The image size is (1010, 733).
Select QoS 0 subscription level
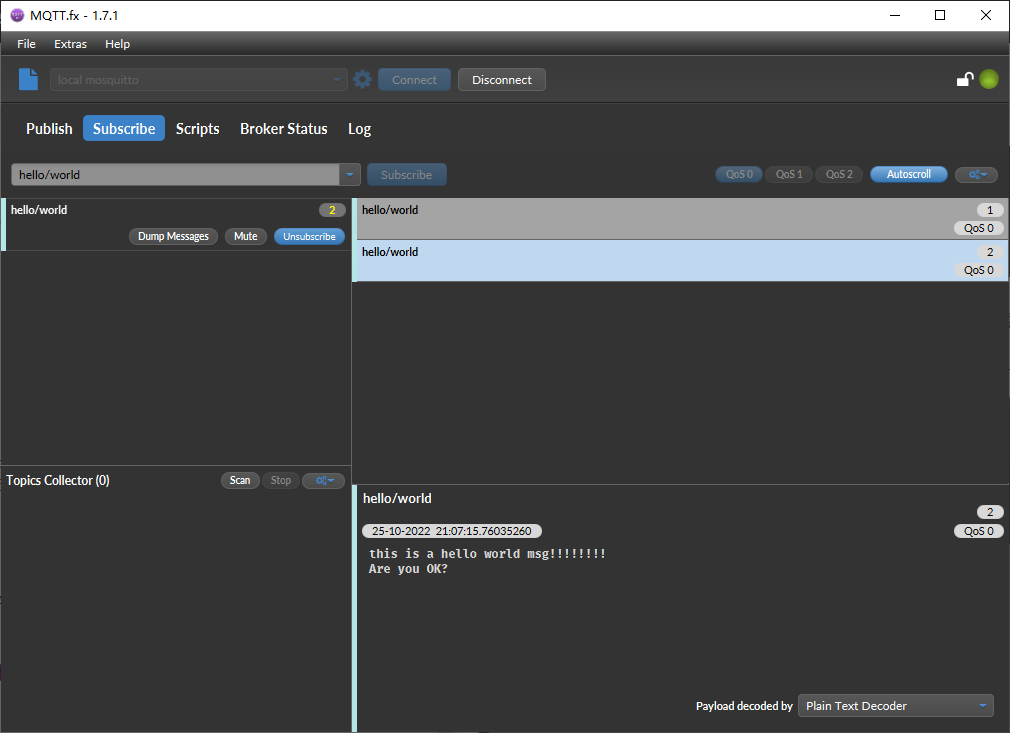pyautogui.click(x=739, y=175)
